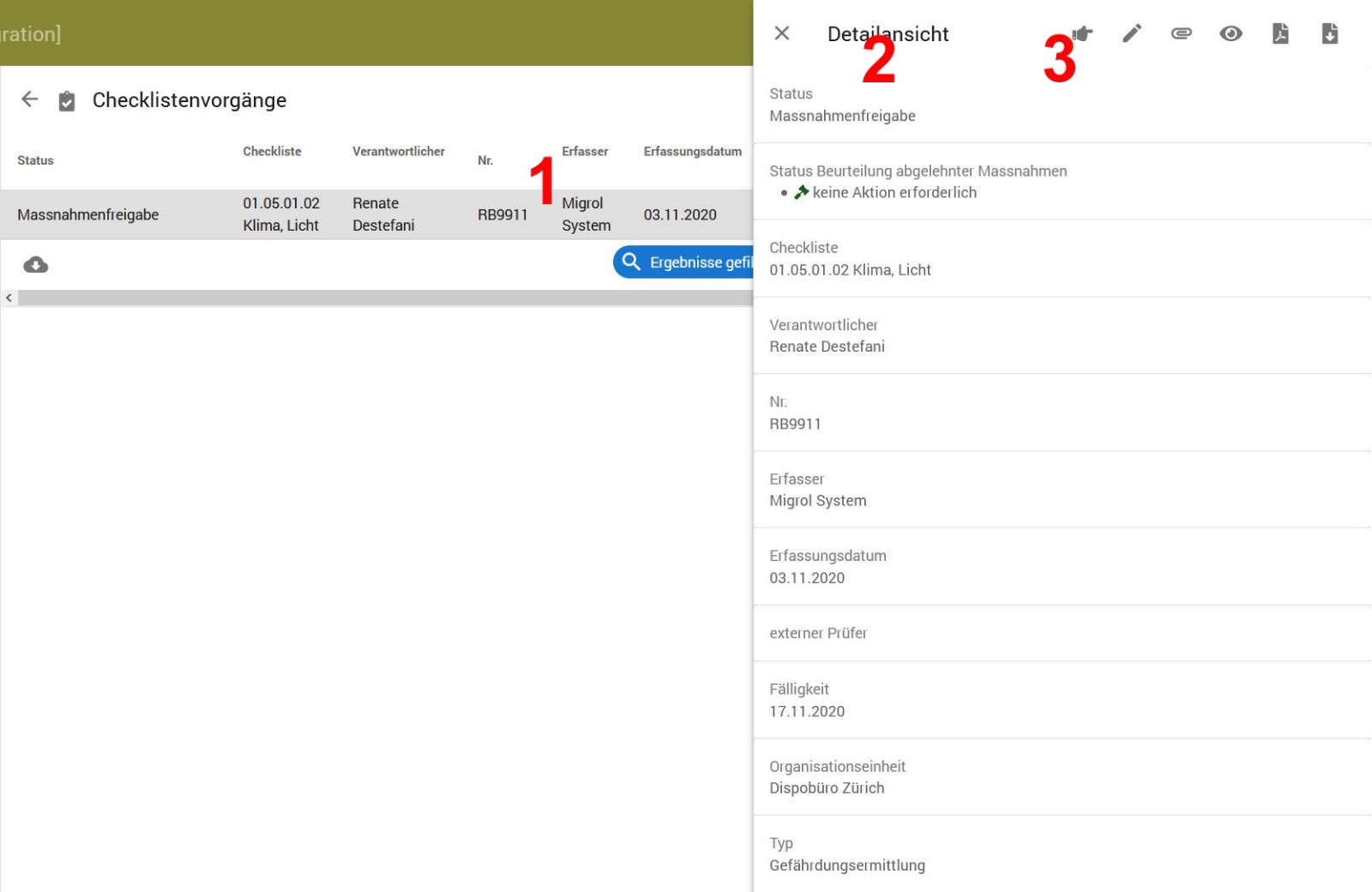Close the Detailansicht panel
Screen dimensions: 1372x892
pyautogui.click(x=781, y=33)
